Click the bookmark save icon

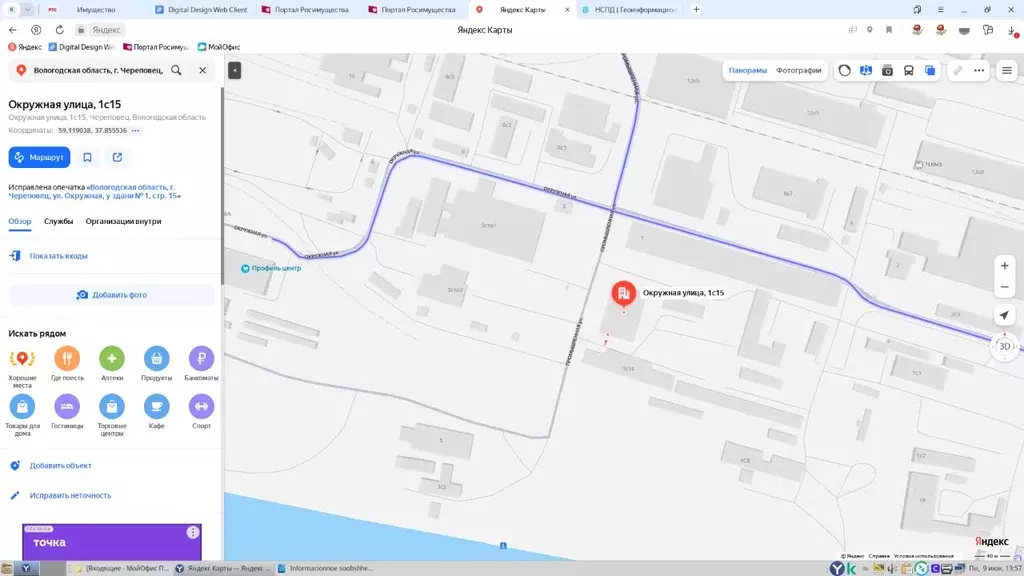[x=87, y=157]
